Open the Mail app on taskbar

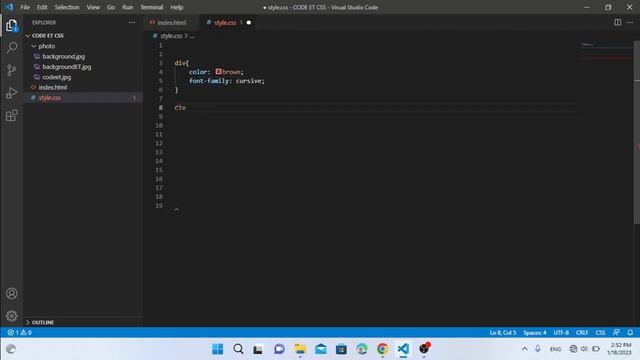pyautogui.click(x=321, y=349)
